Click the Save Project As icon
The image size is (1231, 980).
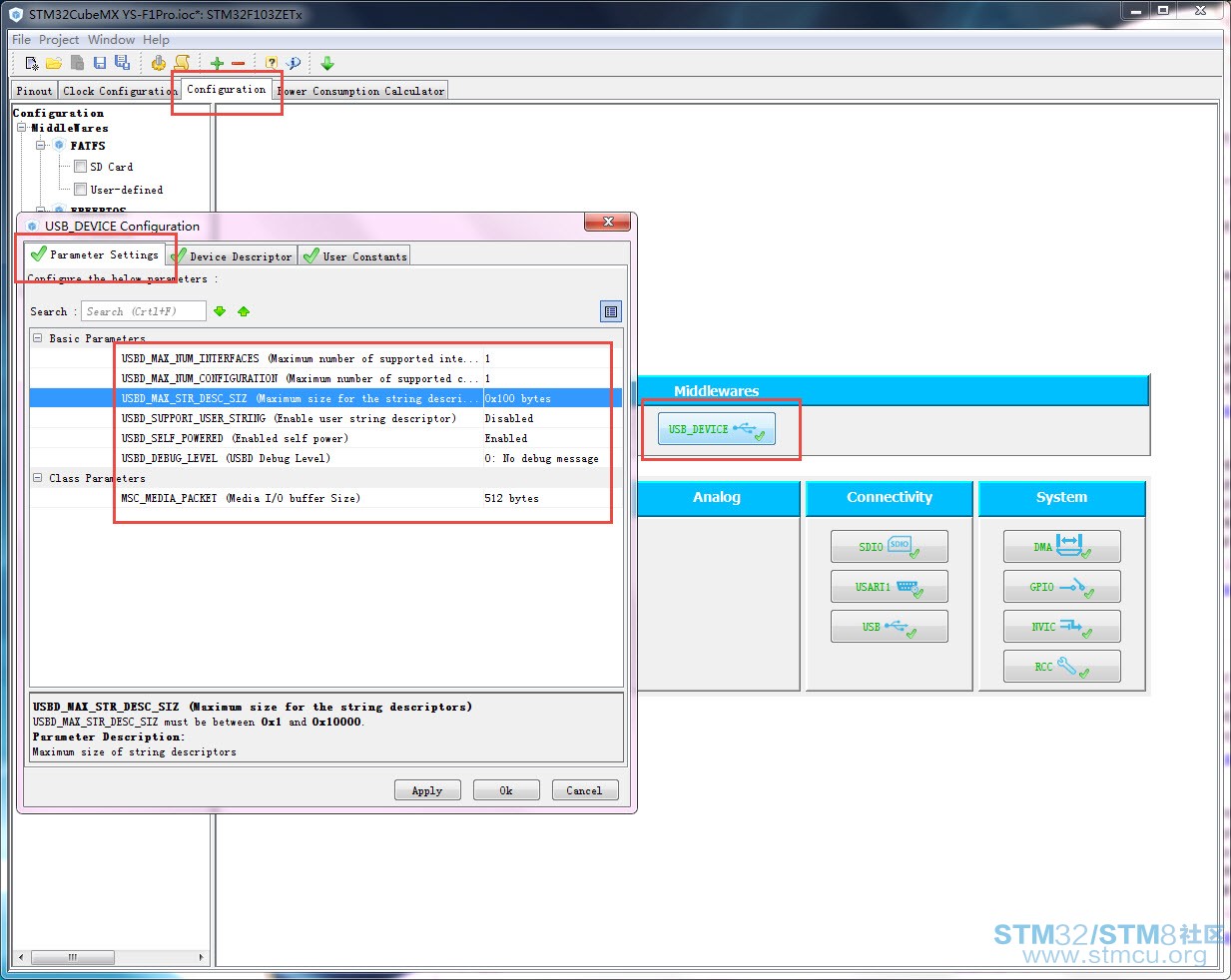click(122, 63)
